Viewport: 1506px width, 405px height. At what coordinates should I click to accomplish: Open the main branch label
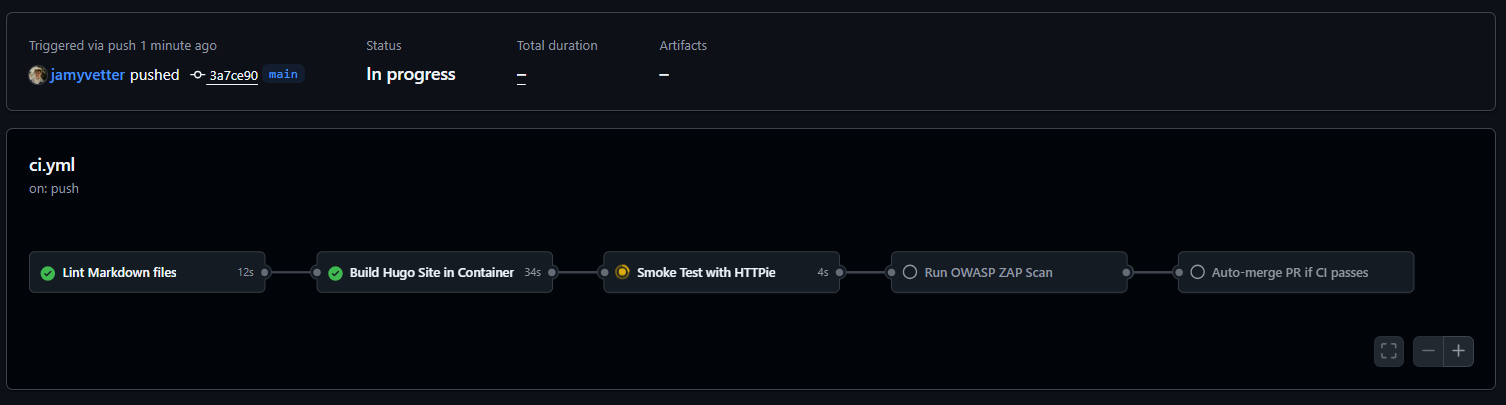pos(283,74)
